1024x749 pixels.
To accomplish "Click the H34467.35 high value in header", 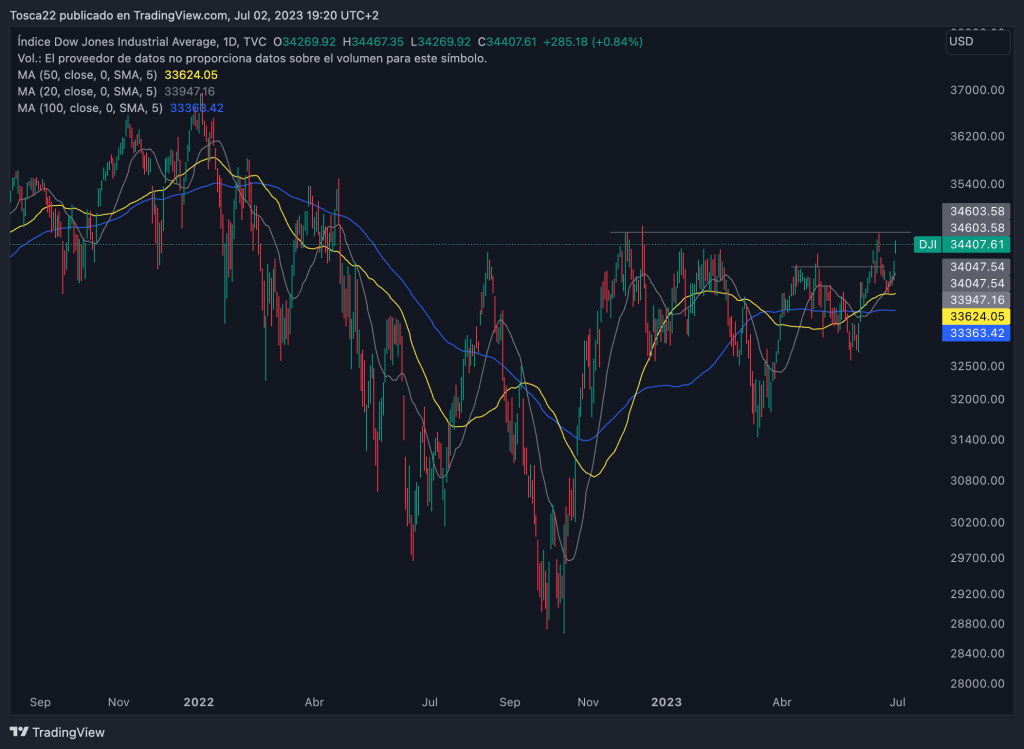I will point(373,42).
